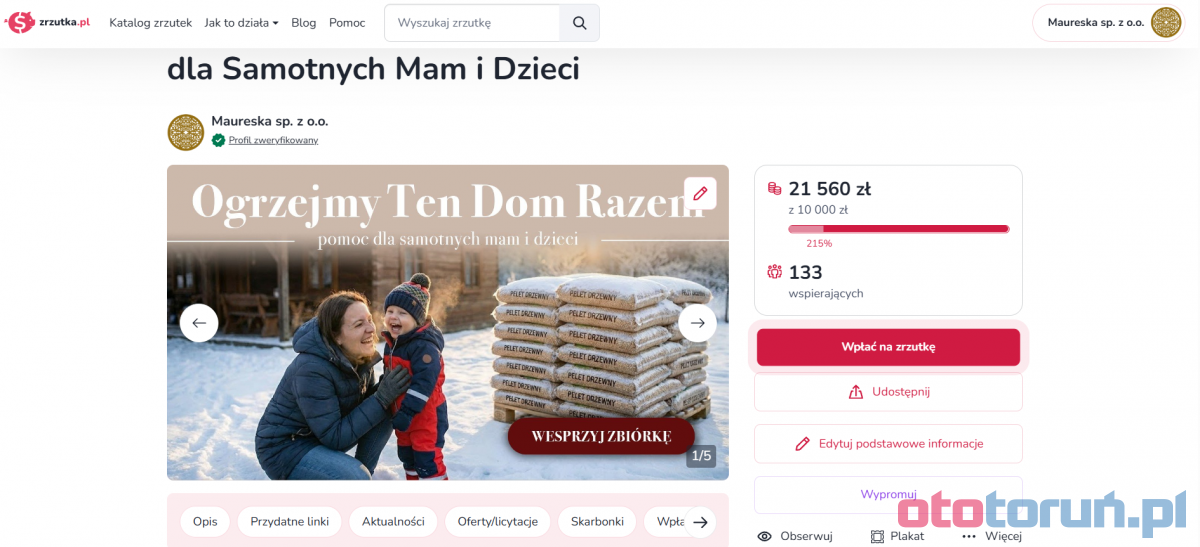Select the Oferty/licytacje tab
Screen dimensions: 1200x547
[498, 522]
